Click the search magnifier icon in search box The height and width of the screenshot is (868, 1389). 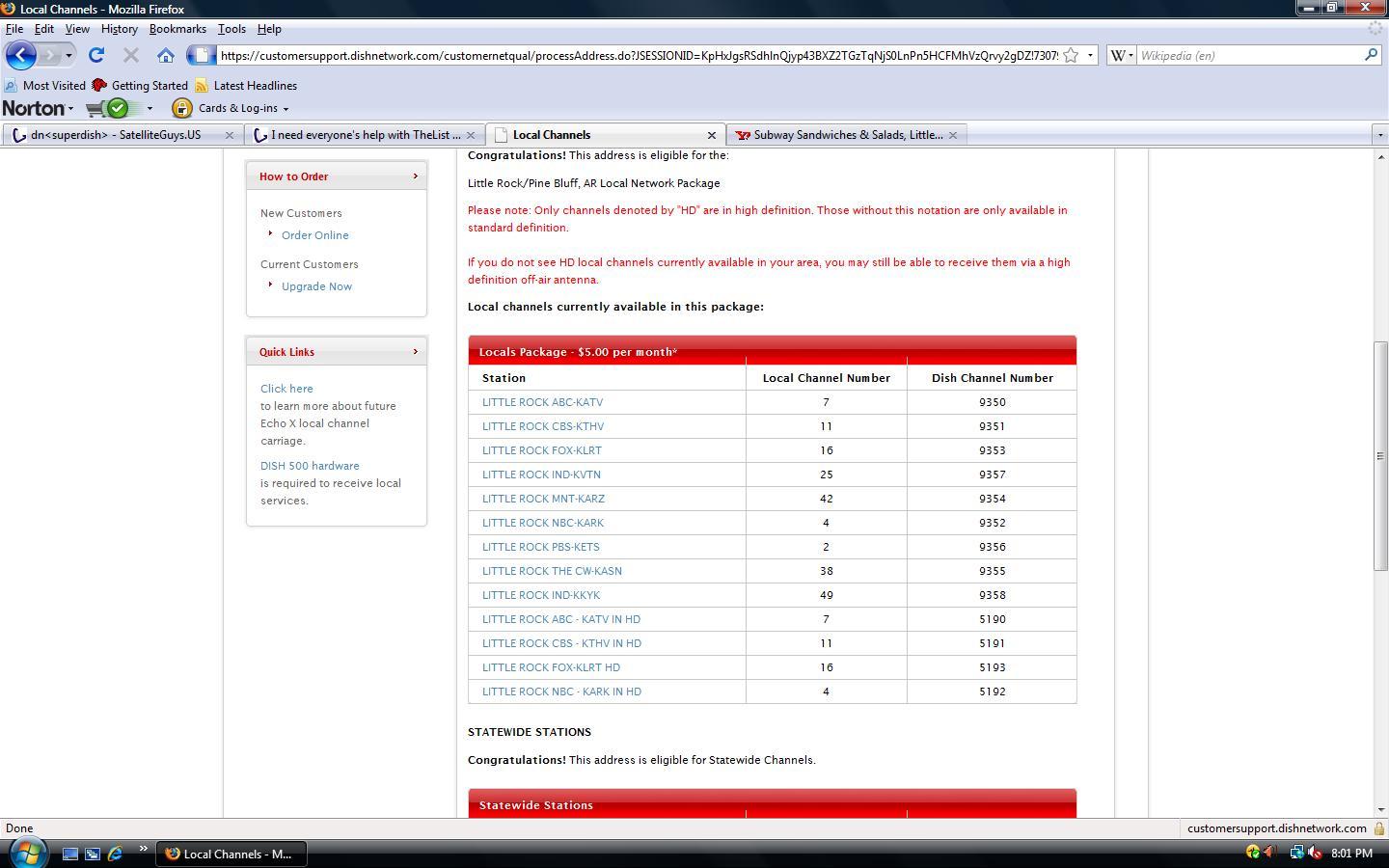(x=1371, y=55)
